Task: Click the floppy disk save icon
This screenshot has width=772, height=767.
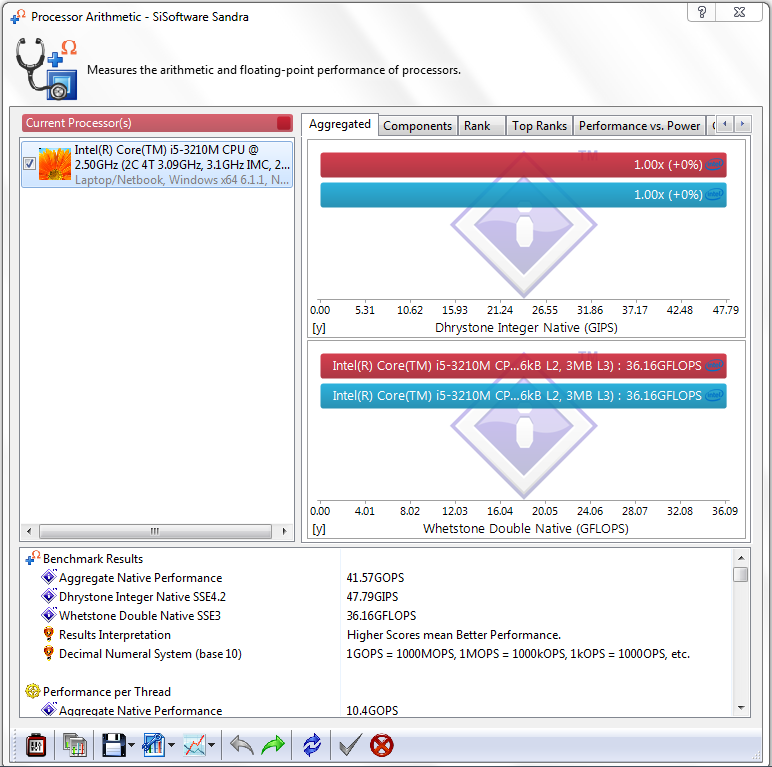Action: (114, 745)
